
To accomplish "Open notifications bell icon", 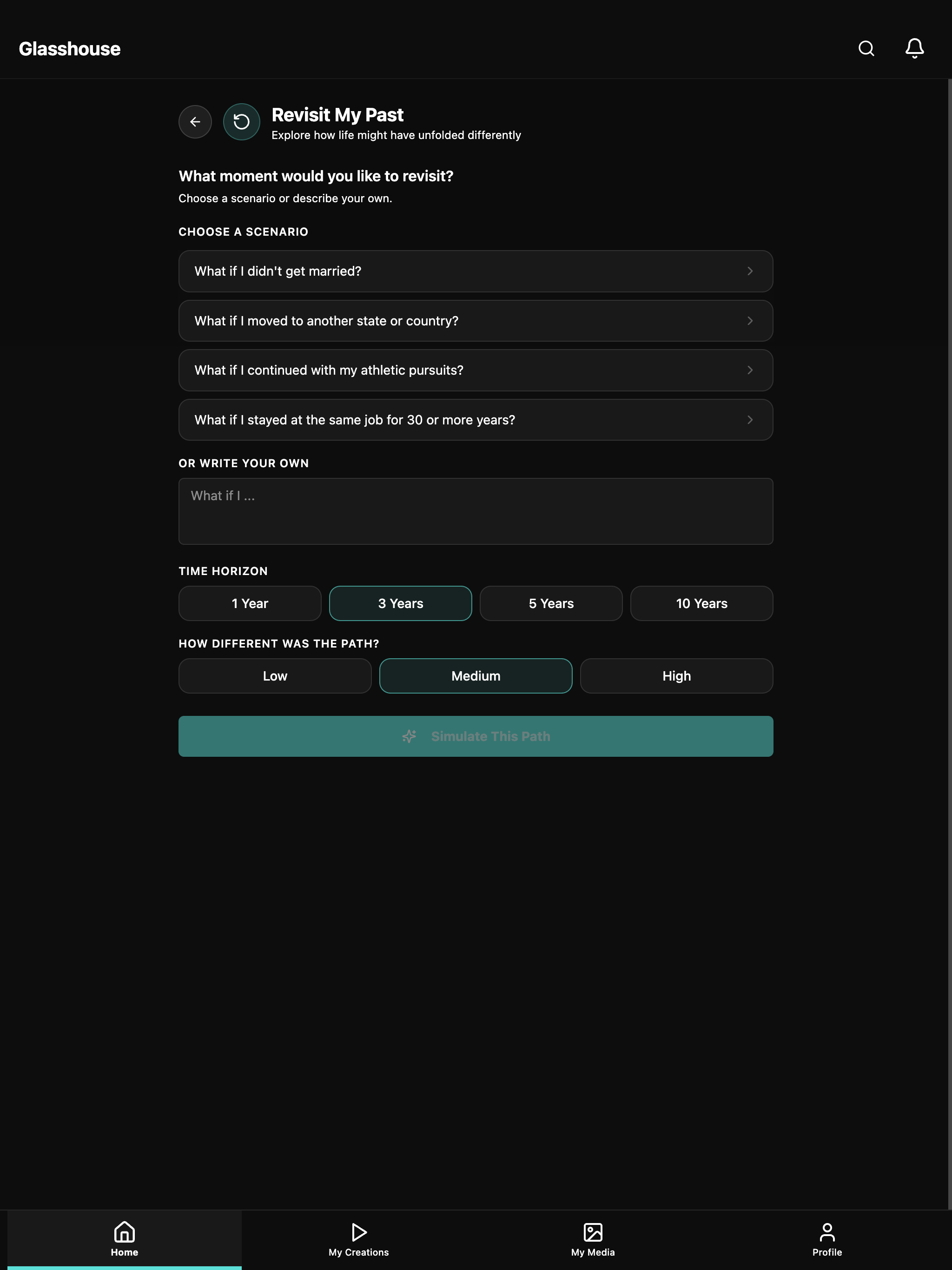I will [x=914, y=49].
